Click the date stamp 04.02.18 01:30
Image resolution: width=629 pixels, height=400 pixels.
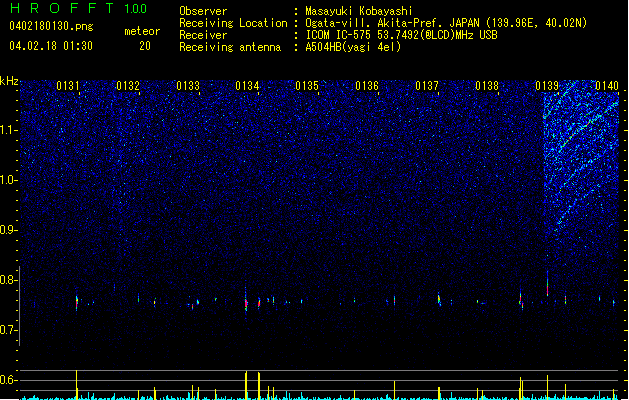[51, 46]
